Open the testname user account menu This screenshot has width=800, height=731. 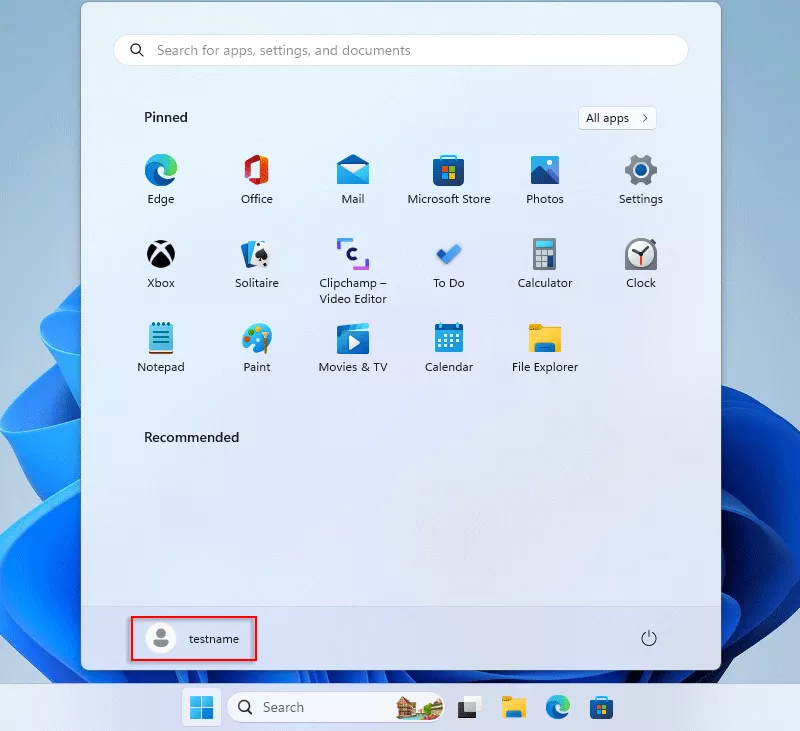tap(194, 638)
